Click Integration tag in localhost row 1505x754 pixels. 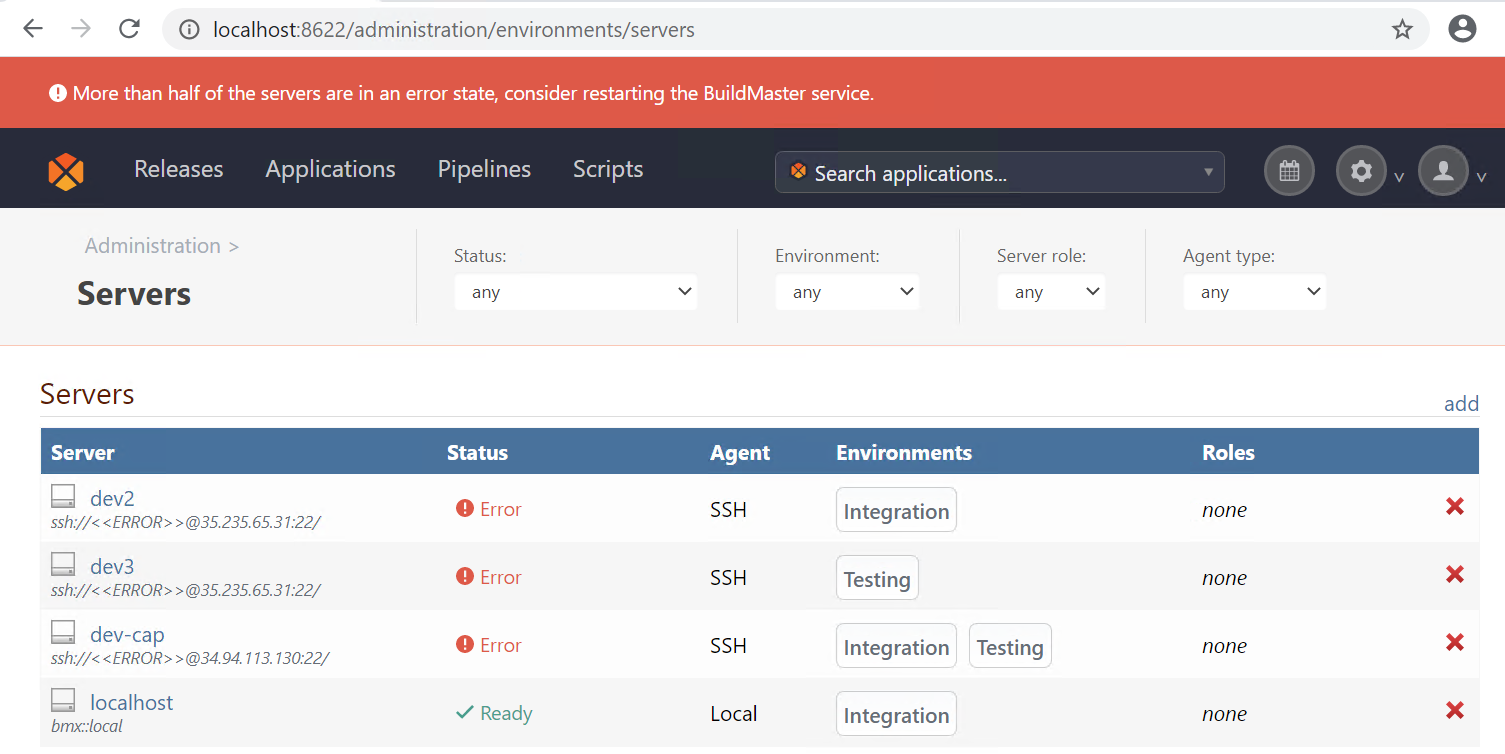[896, 714]
